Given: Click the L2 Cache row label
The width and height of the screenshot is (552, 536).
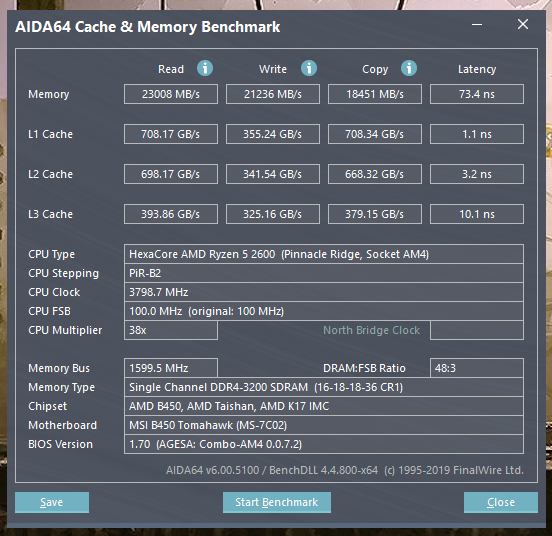Looking at the screenshot, I should (50, 174).
